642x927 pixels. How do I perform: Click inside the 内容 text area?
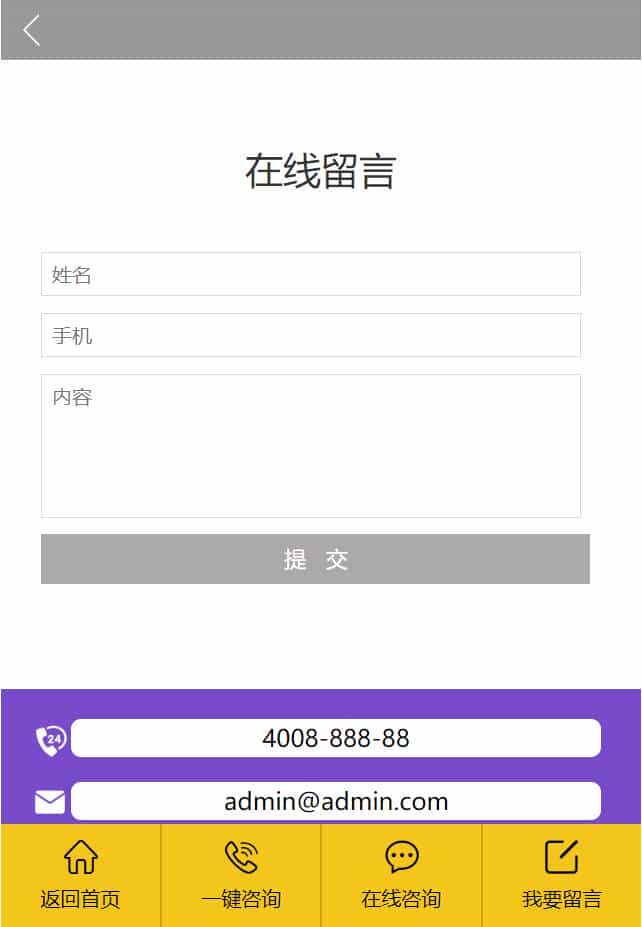(311, 446)
